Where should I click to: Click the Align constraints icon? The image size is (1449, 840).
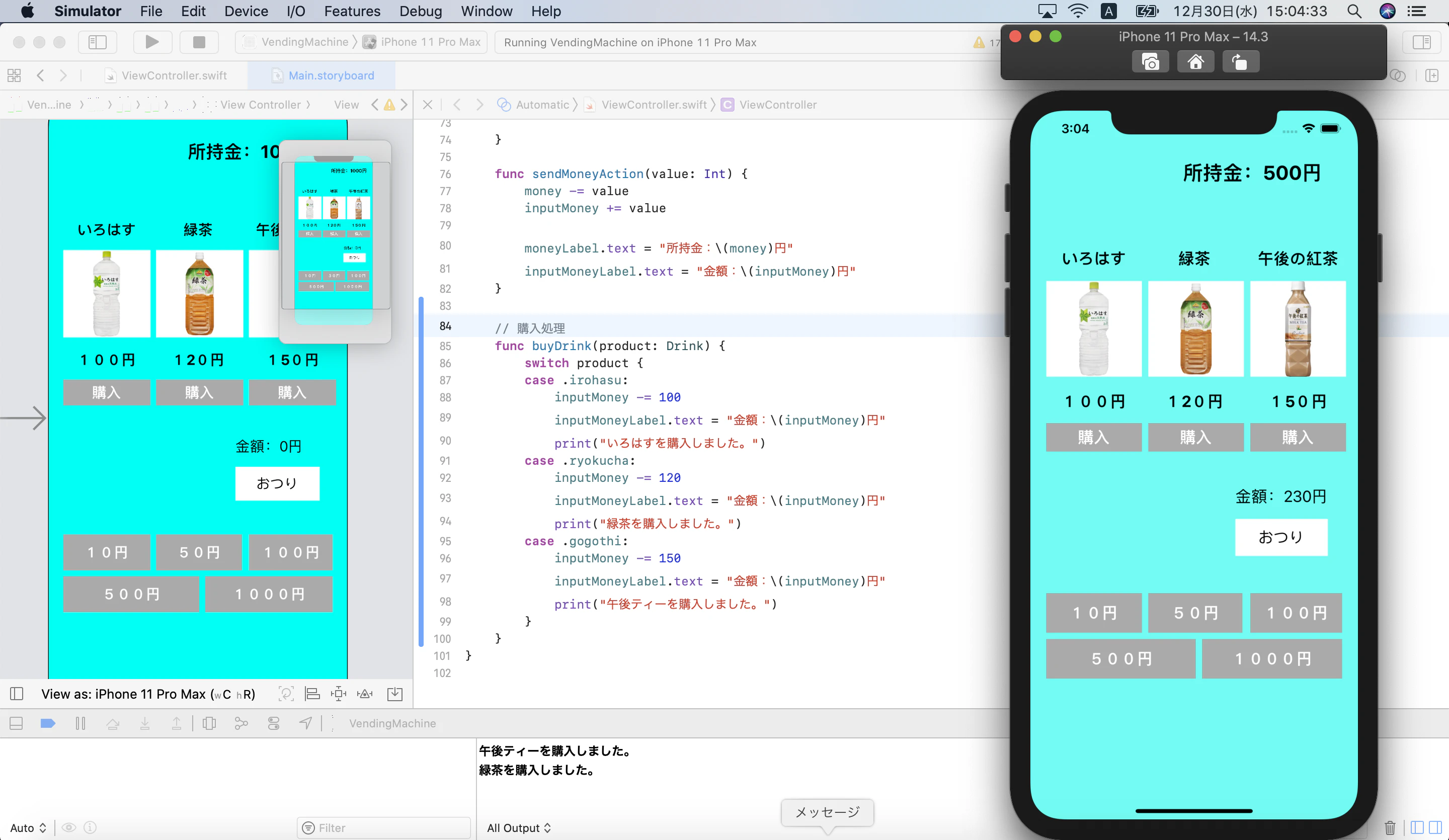pyautogui.click(x=312, y=694)
